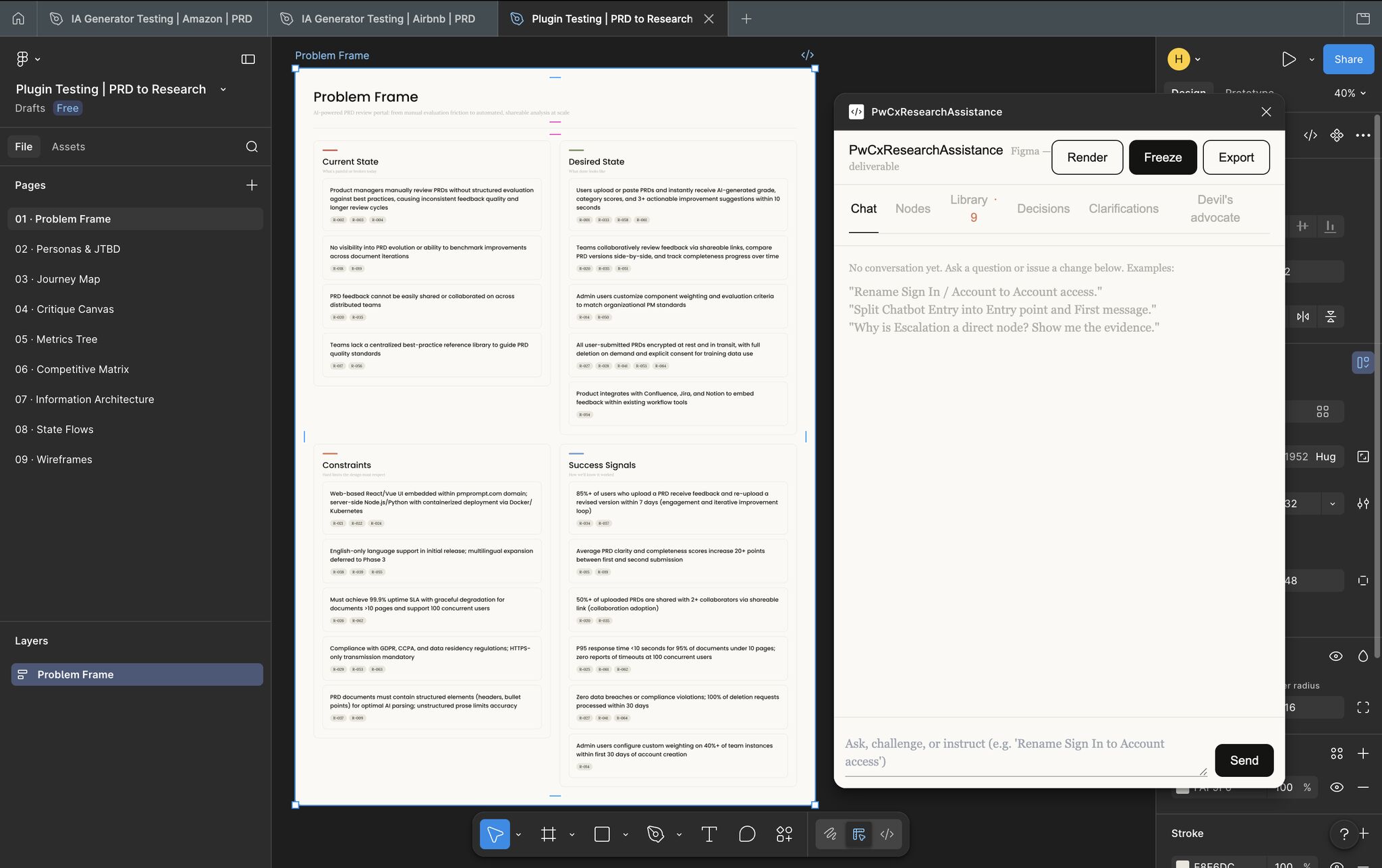The height and width of the screenshot is (868, 1382).
Task: Select the grid layout icon
Action: point(1323,411)
